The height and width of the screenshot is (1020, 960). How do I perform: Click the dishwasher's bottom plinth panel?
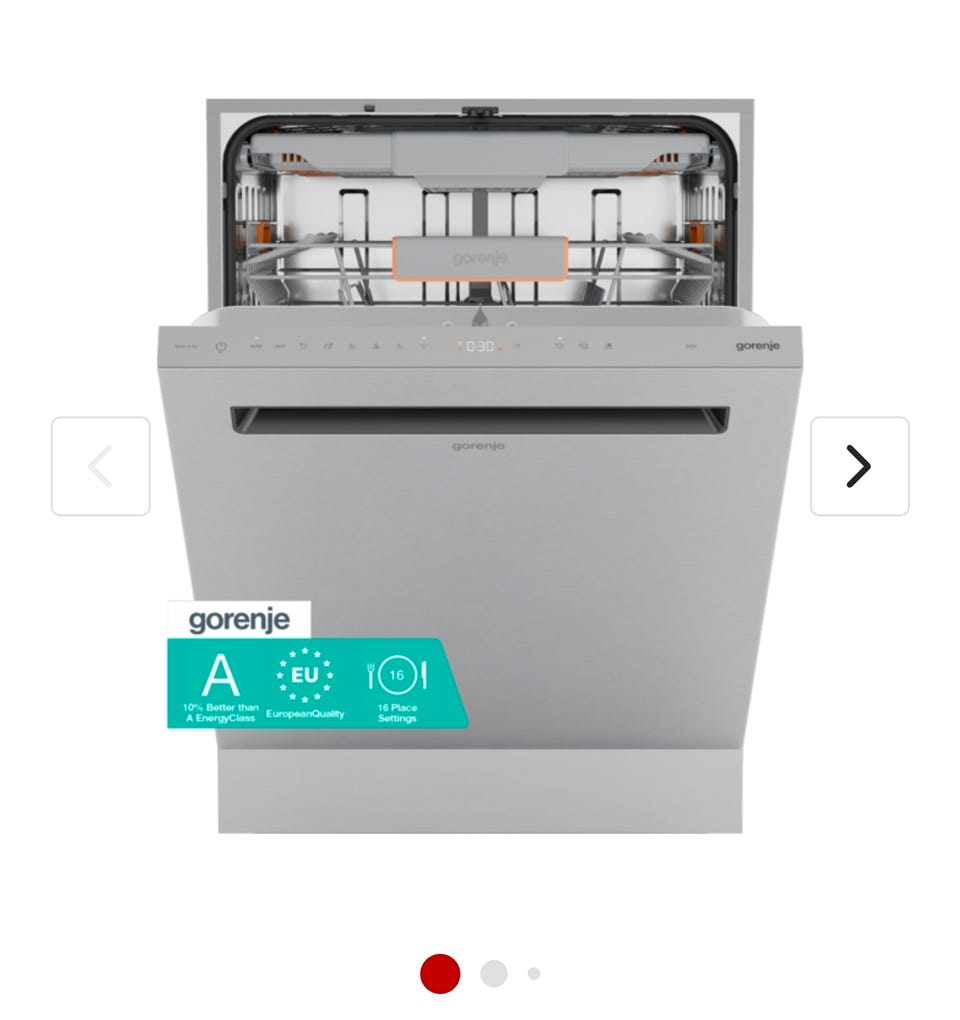(480, 791)
